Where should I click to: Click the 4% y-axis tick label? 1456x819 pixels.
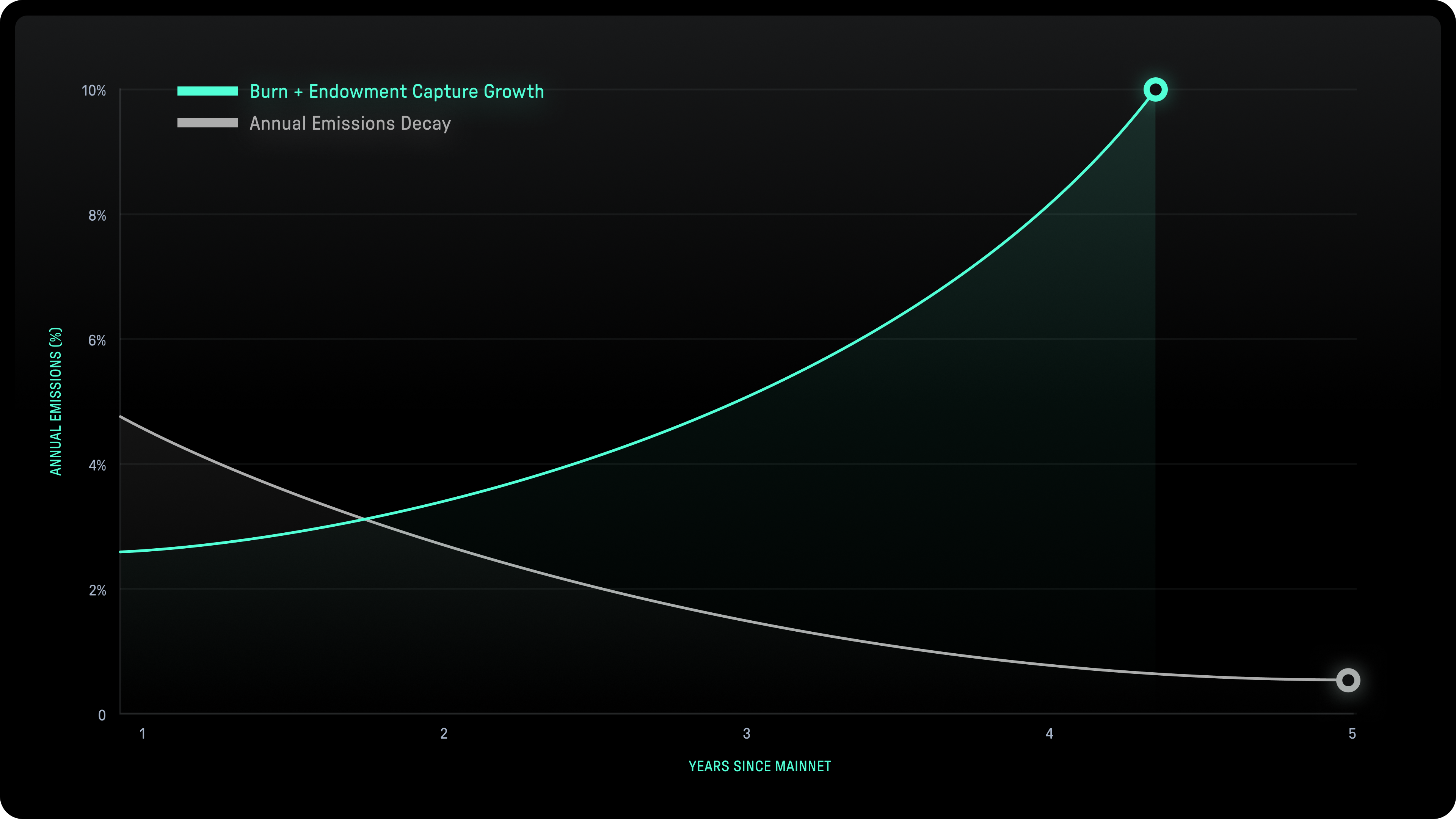97,465
